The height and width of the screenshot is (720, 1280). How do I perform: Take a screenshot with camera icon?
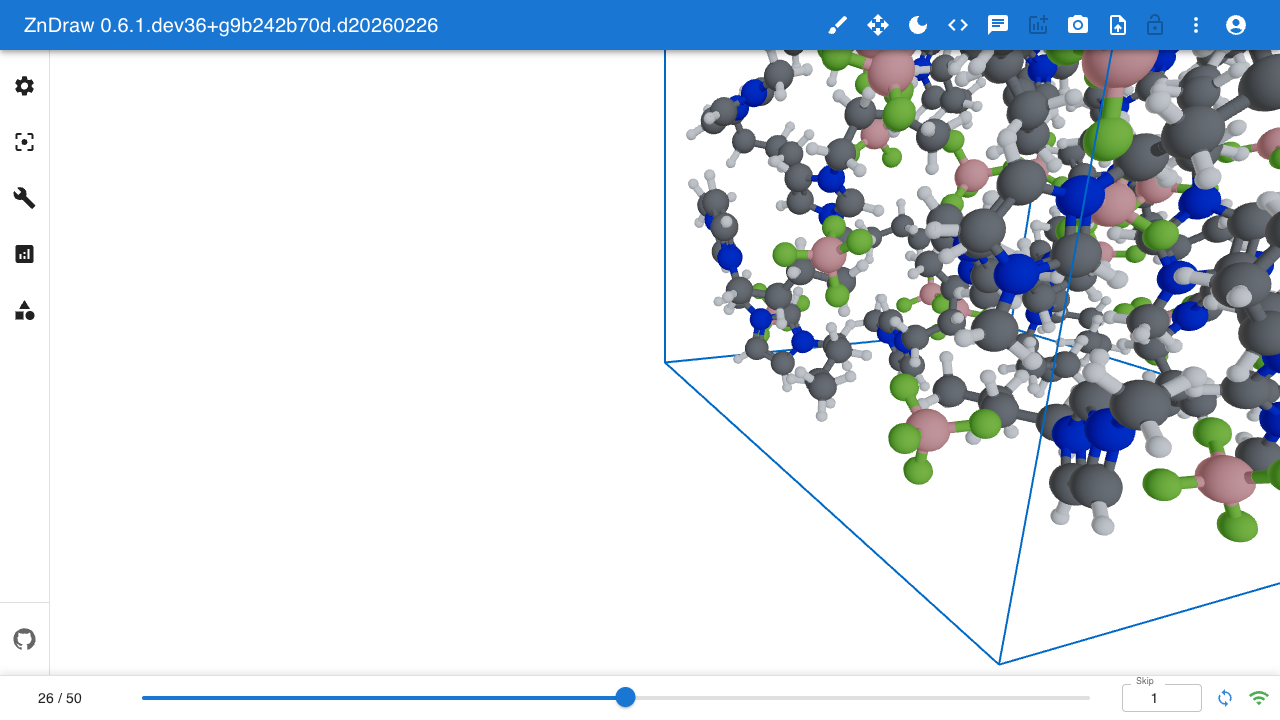(x=1078, y=25)
